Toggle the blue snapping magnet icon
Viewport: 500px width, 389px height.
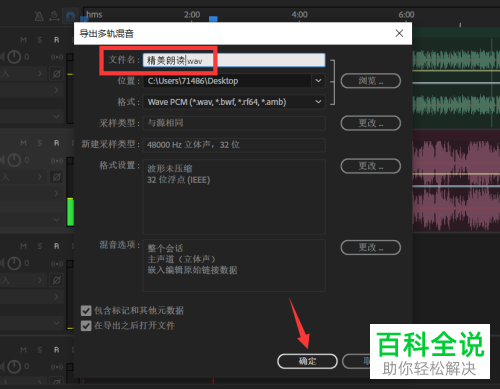[70, 16]
